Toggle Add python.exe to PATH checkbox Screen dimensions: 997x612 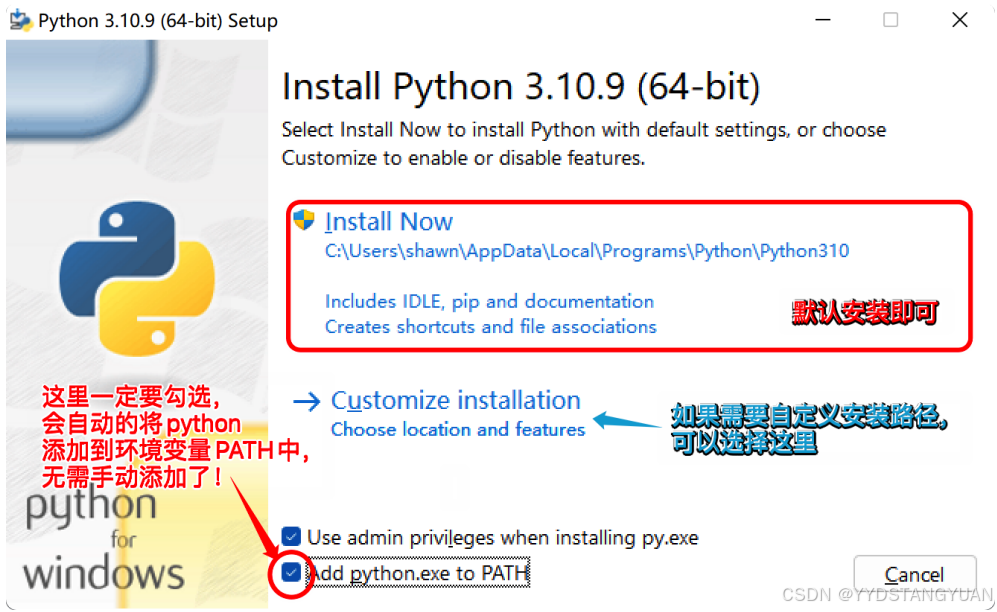click(x=291, y=573)
